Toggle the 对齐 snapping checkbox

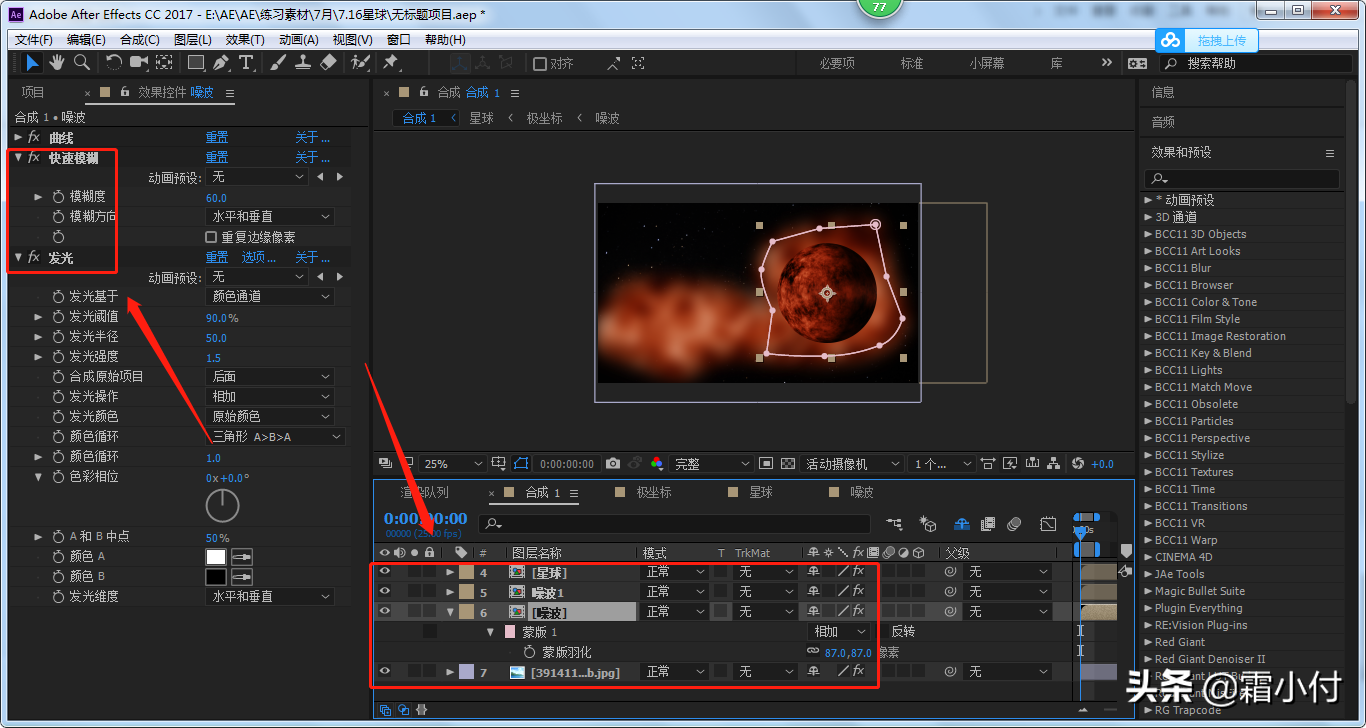pyautogui.click(x=540, y=64)
